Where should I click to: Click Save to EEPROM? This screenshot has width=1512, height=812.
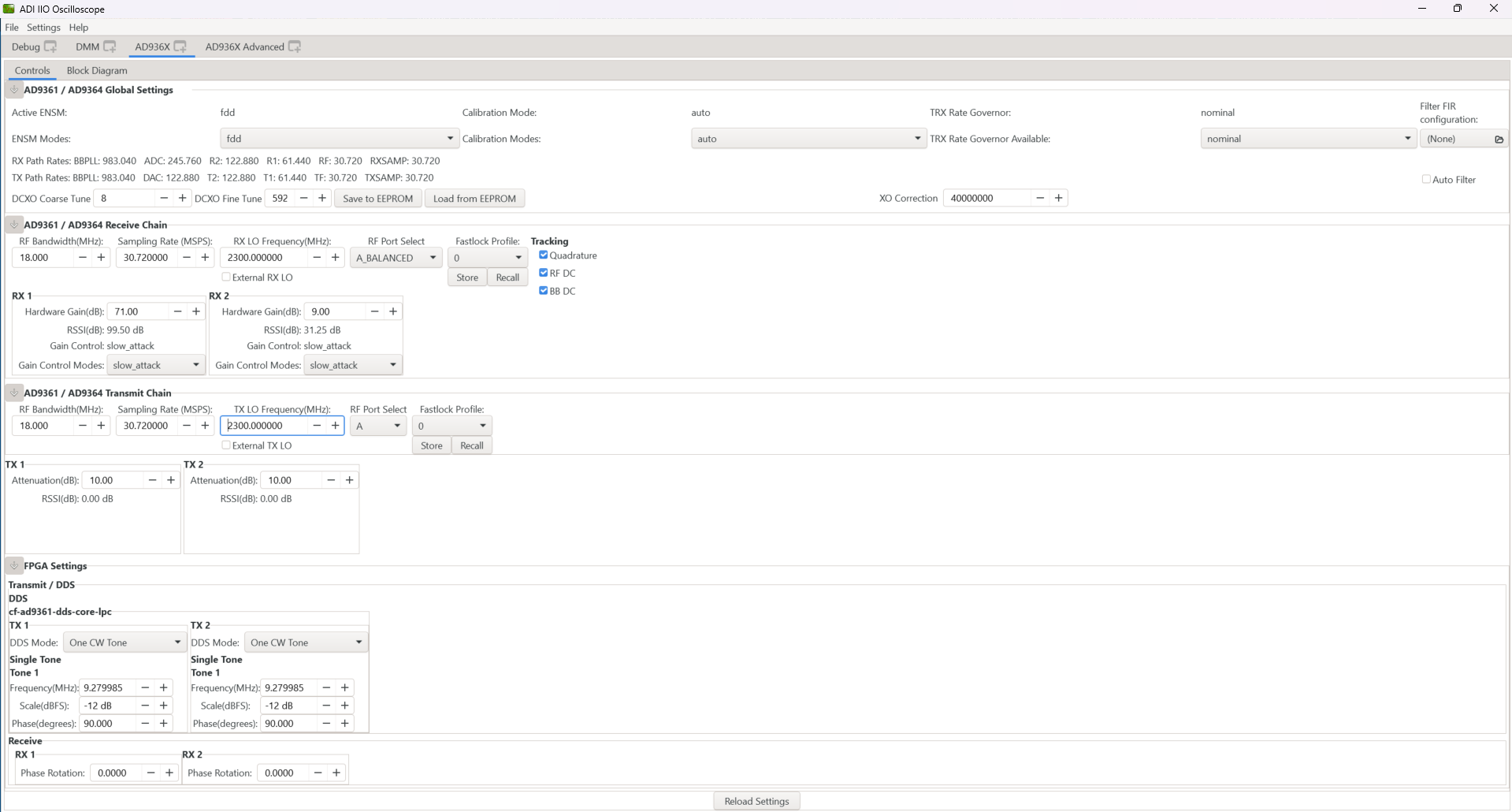tap(378, 199)
